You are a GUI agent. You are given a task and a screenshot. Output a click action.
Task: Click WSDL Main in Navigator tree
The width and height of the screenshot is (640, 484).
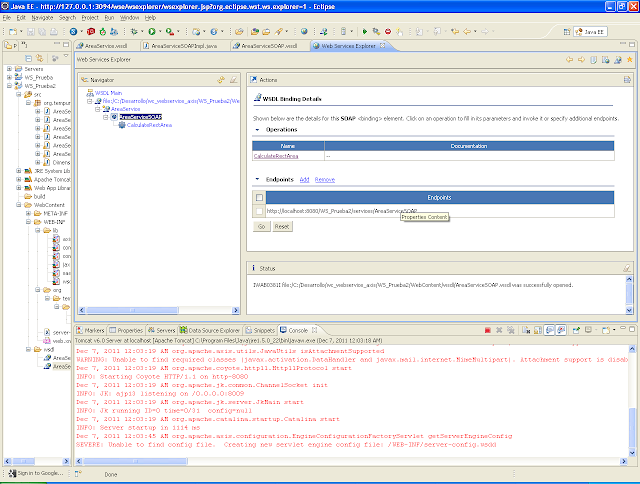point(109,93)
